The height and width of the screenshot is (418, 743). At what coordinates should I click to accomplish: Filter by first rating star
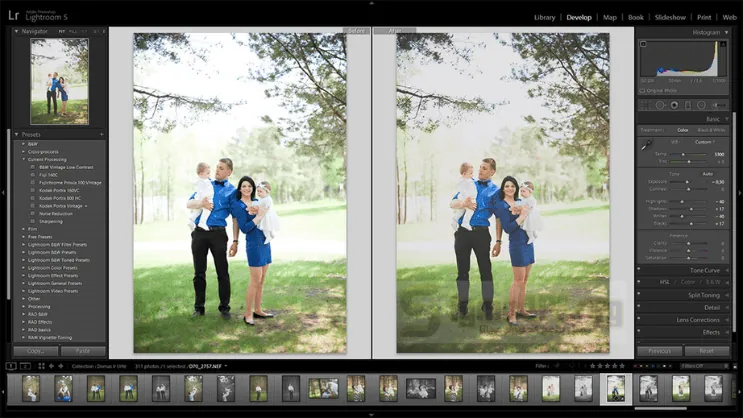592,366
